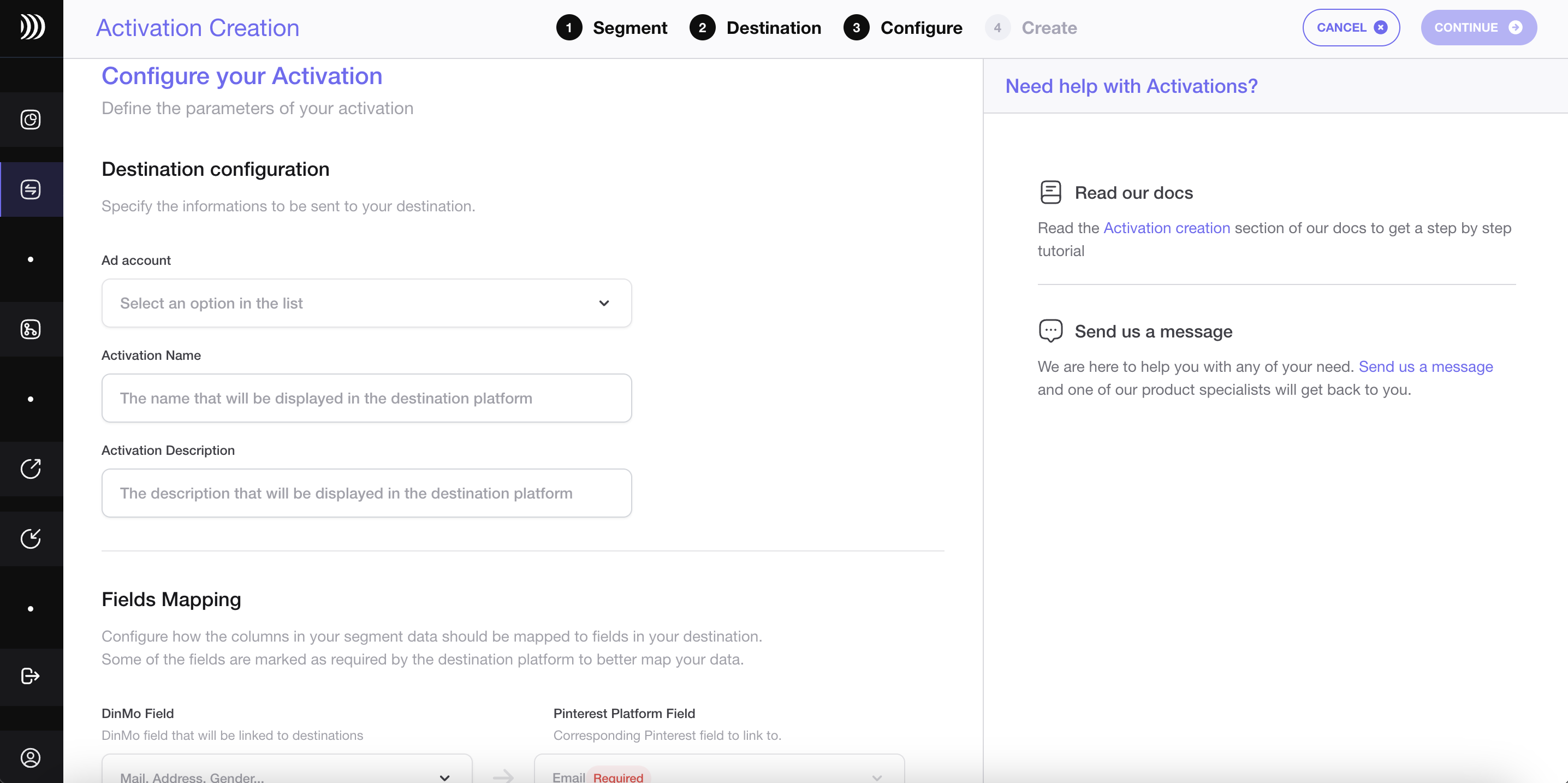Screen dimensions: 1568x783
Task: Click the arrow icon in Continue button
Action: [x=1515, y=27]
